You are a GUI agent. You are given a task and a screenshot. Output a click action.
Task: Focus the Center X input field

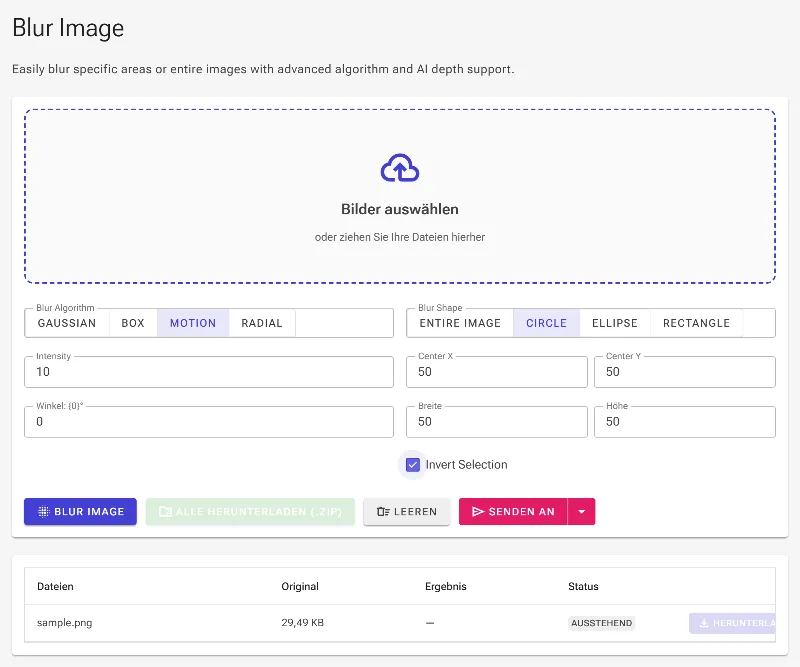coord(496,372)
